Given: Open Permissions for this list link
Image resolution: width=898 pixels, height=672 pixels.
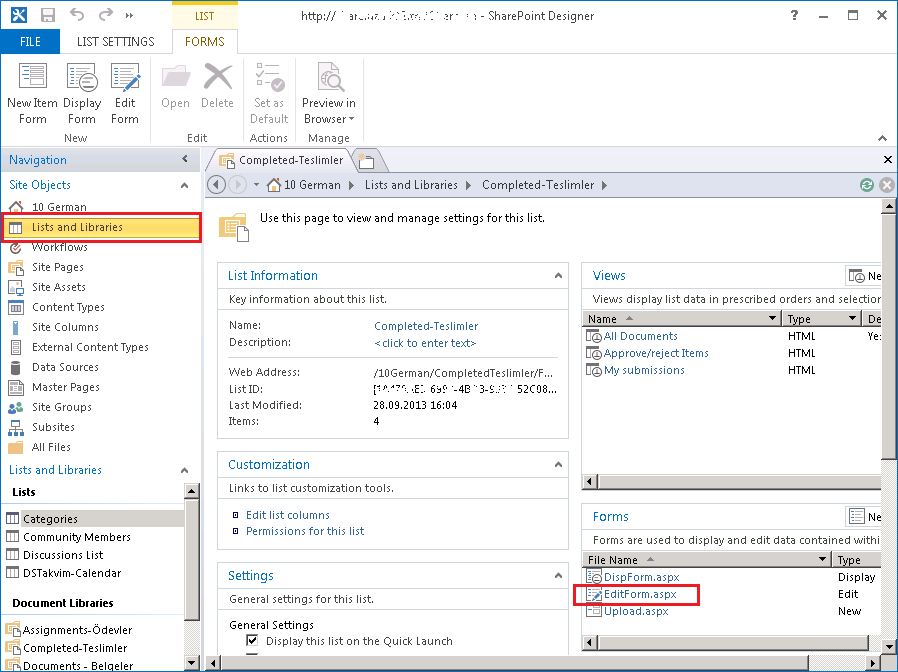Looking at the screenshot, I should [305, 531].
